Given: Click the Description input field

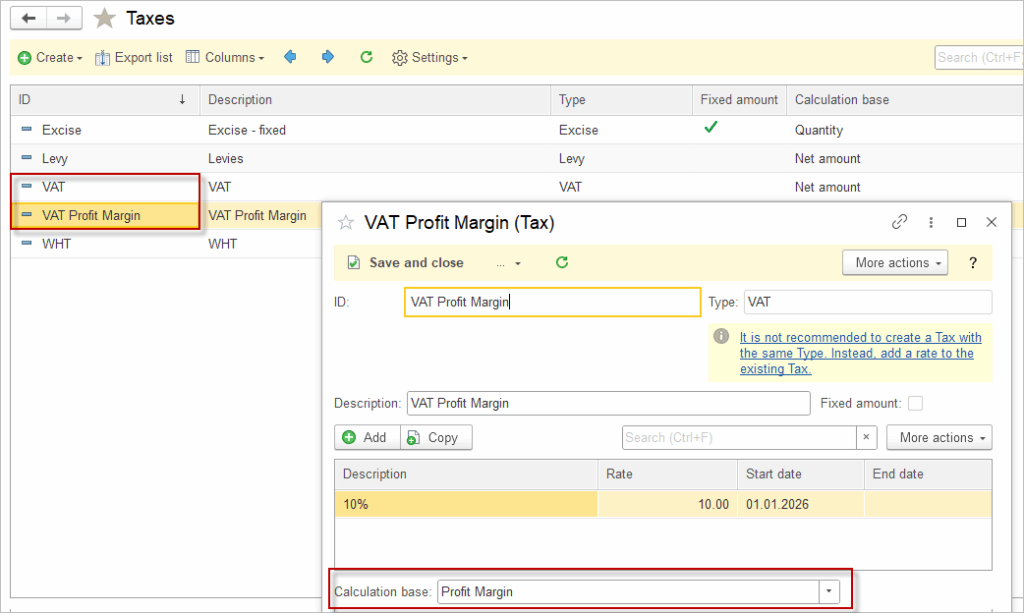Looking at the screenshot, I should [x=608, y=403].
